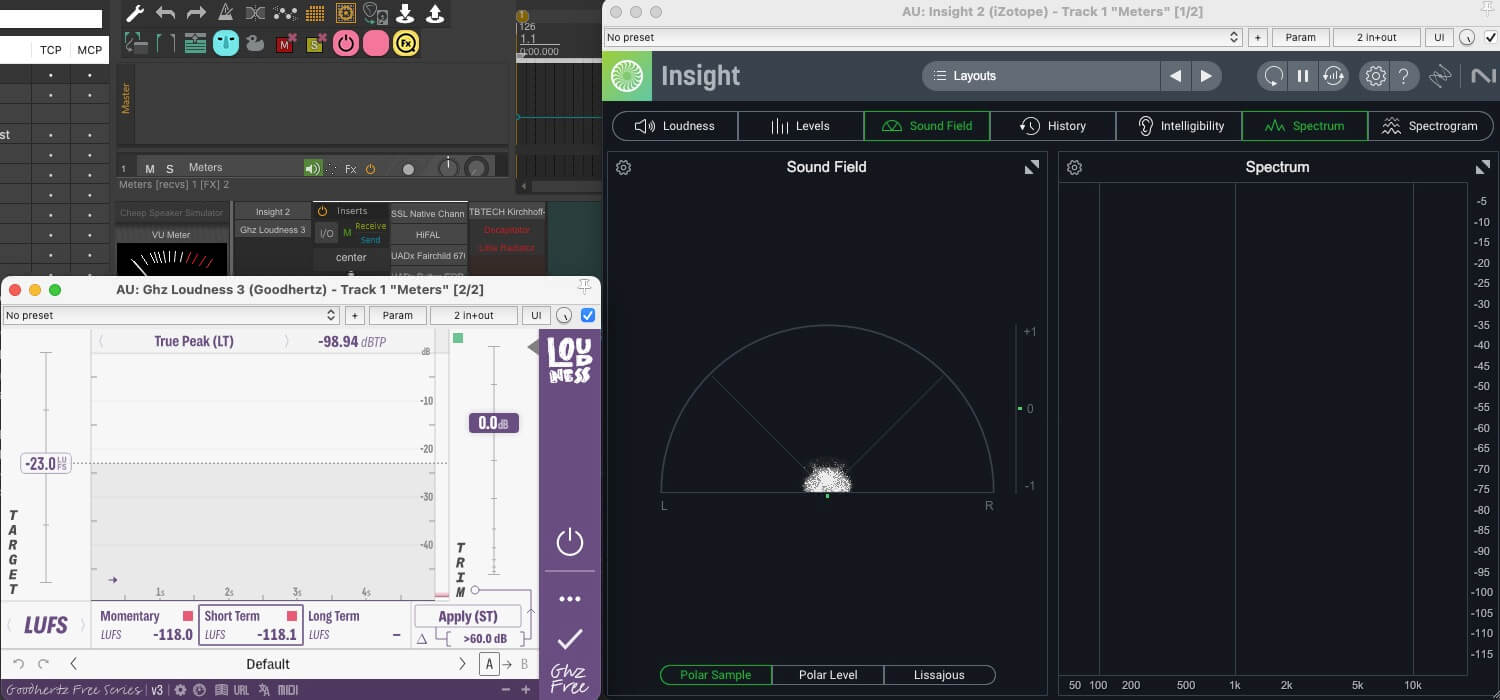Select the Loudness tab in Insight

675,126
